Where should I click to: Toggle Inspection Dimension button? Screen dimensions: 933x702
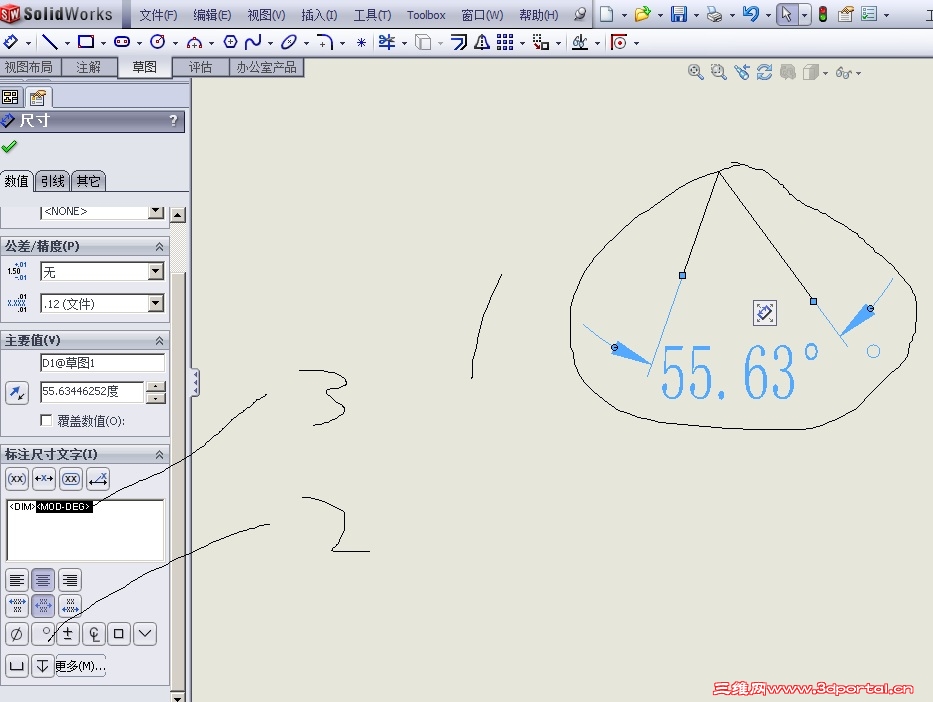point(71,479)
